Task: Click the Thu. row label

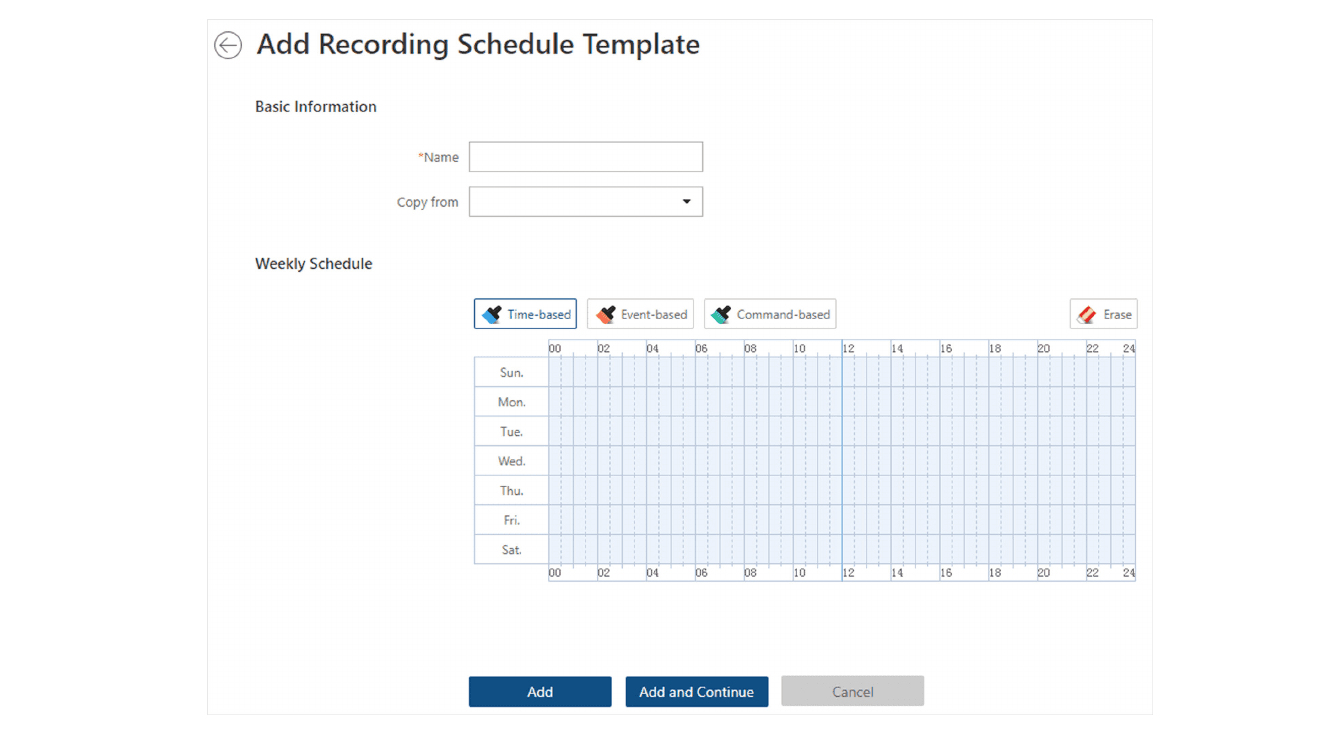Action: (511, 491)
